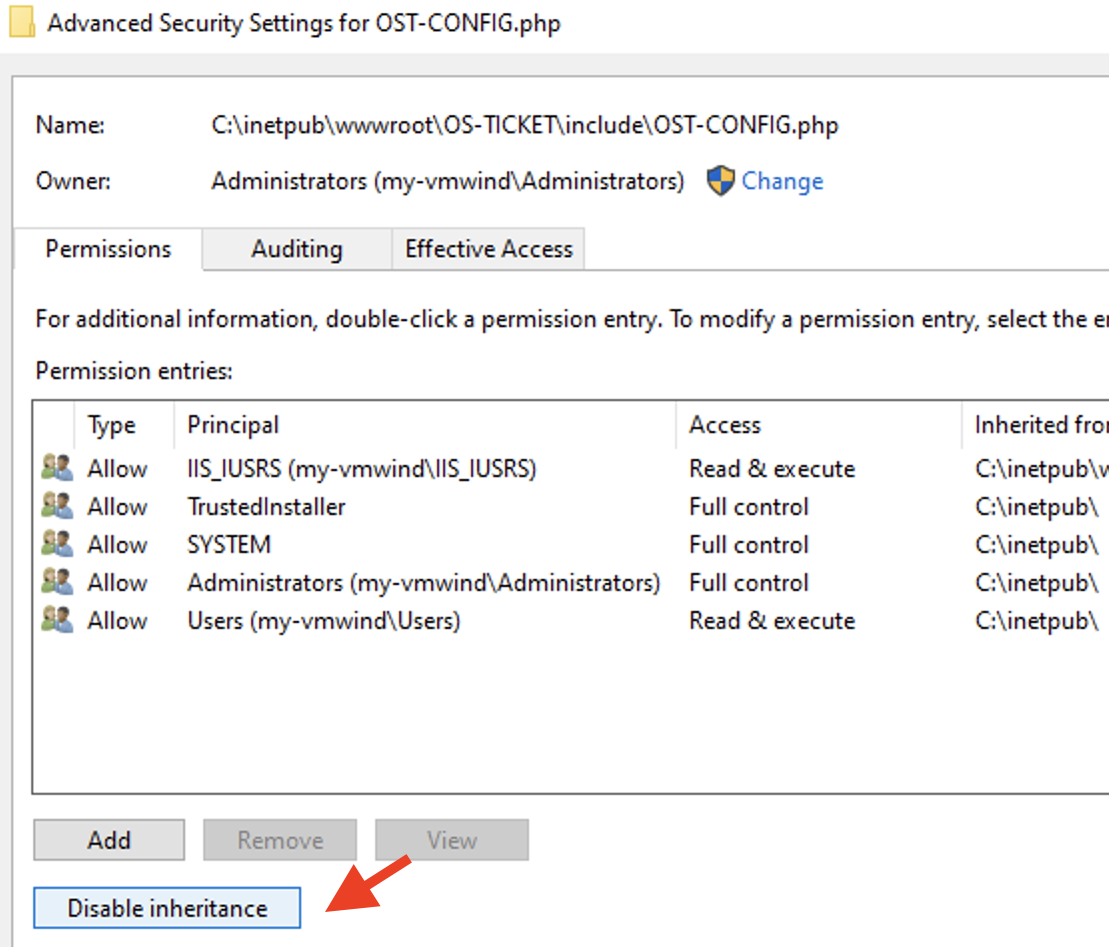The image size is (1109, 947).
Task: Sort entries by Access column header
Action: [x=724, y=425]
